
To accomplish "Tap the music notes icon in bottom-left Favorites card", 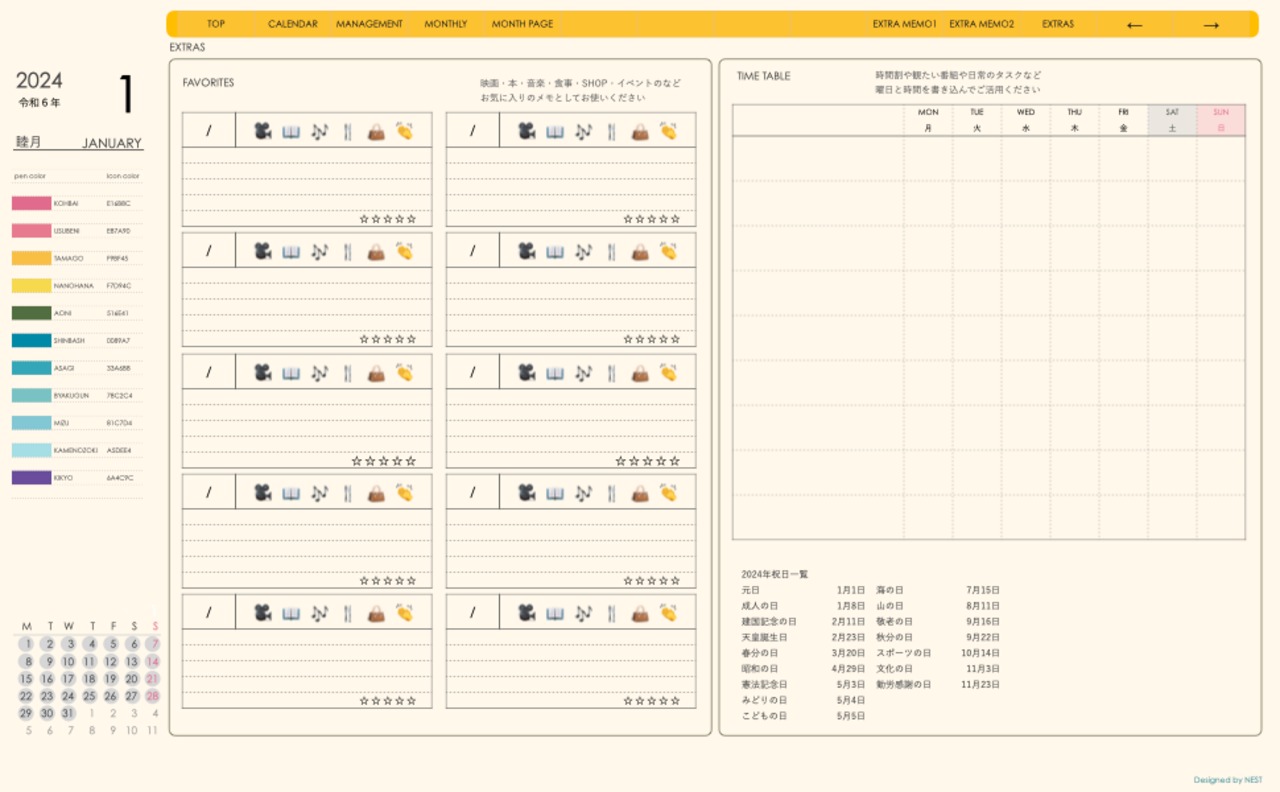I will (319, 613).
